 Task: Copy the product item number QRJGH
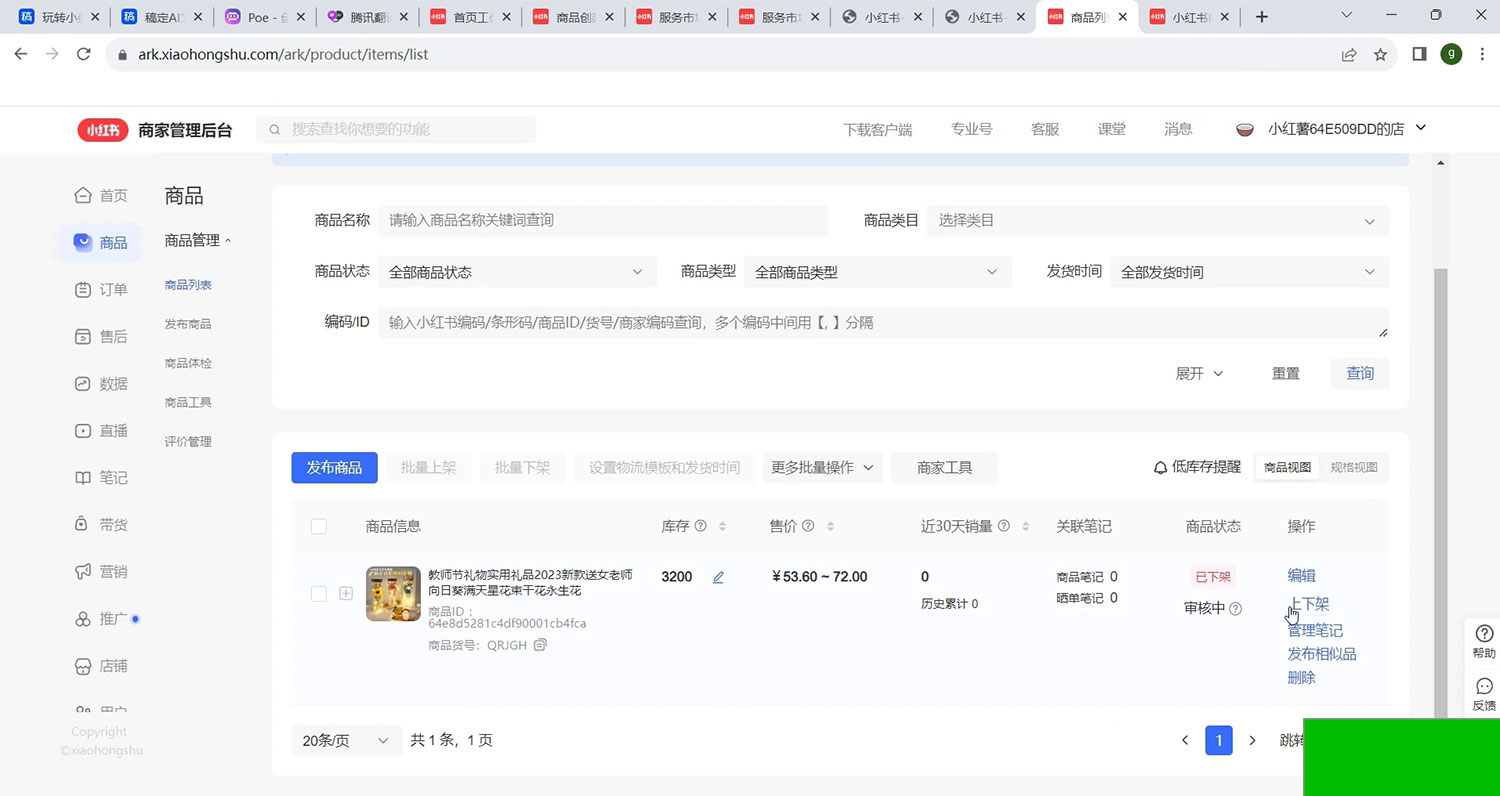click(x=541, y=645)
